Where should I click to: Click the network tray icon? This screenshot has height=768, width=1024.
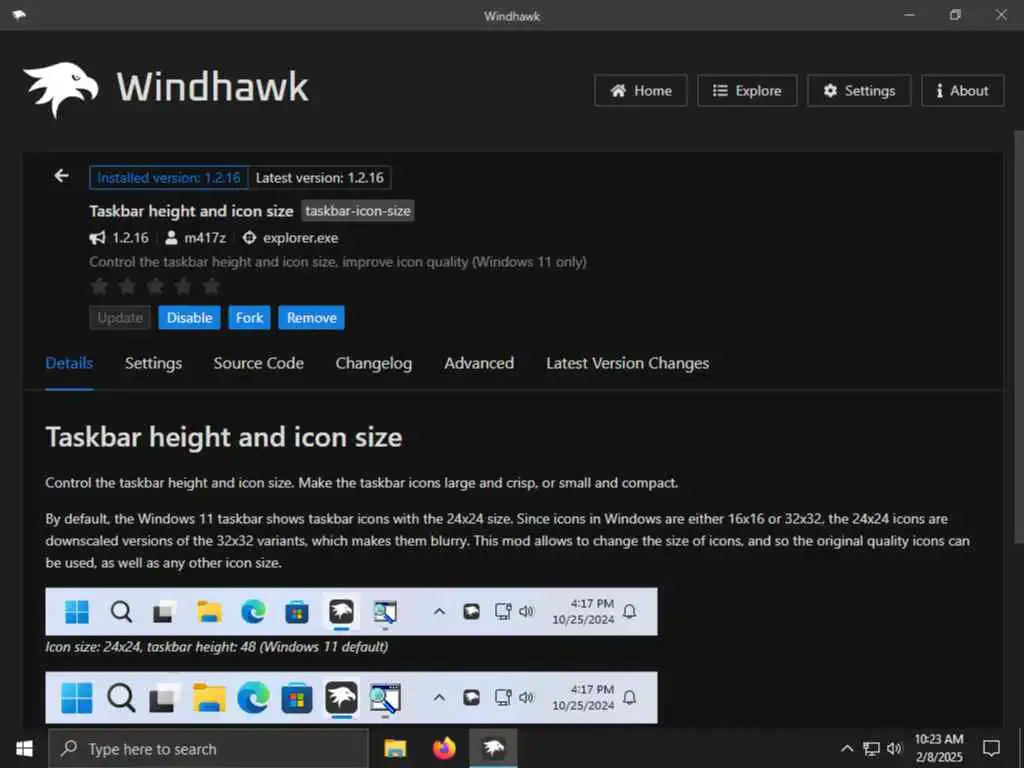pos(872,749)
